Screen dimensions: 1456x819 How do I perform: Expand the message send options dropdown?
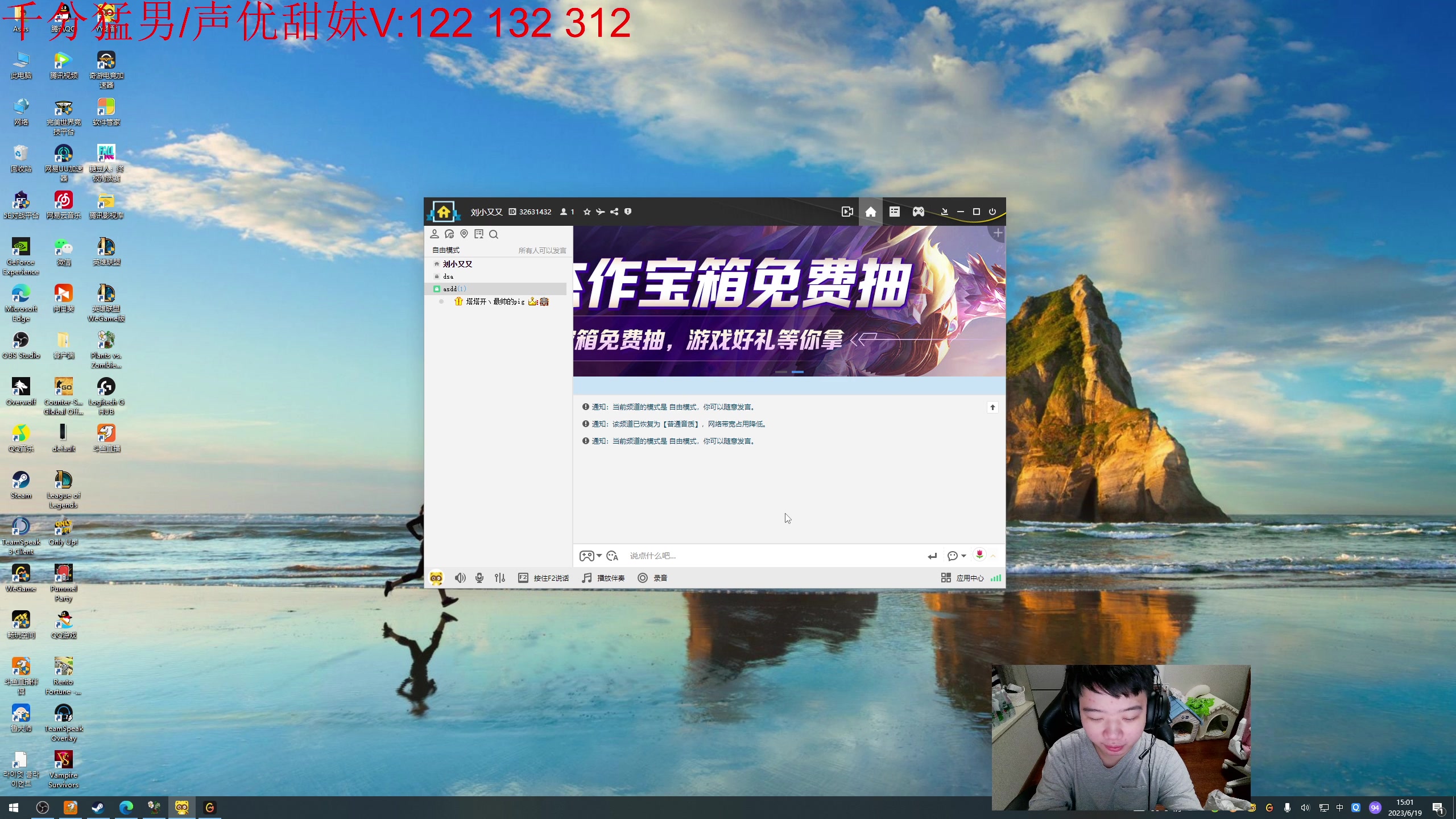[x=963, y=556]
